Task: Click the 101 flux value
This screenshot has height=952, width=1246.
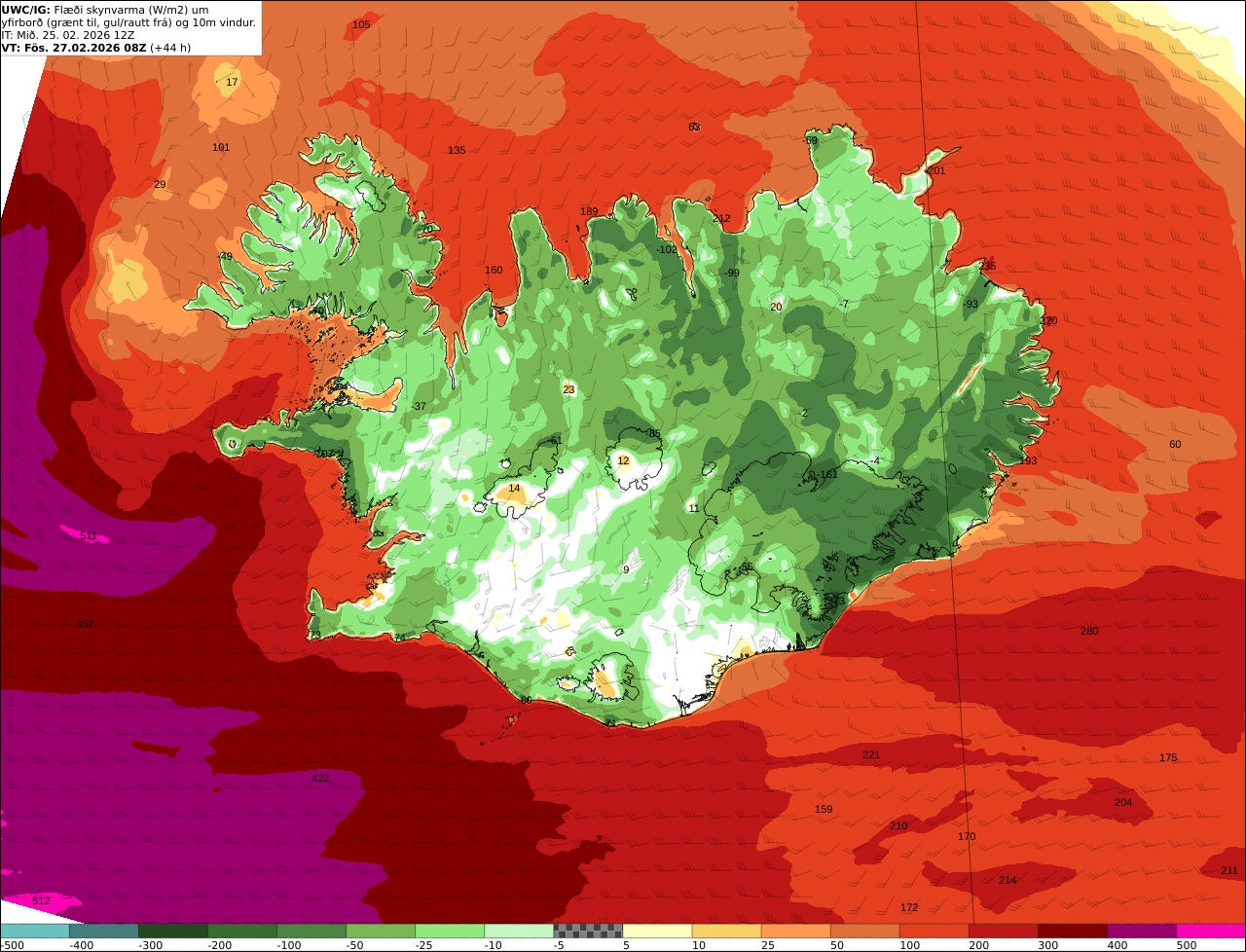Action: coord(221,148)
